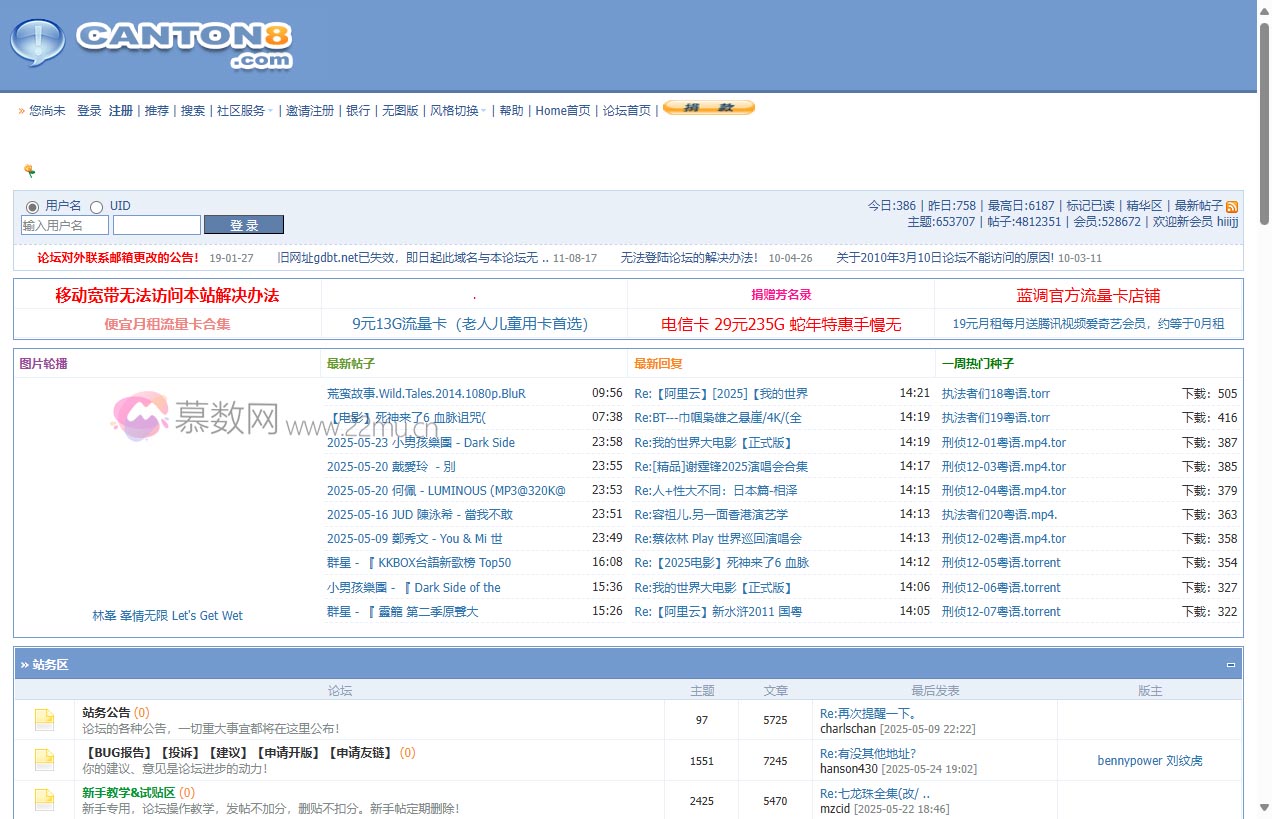Expand the 社区服务 dropdown menu
The image size is (1272, 819).
click(x=245, y=111)
